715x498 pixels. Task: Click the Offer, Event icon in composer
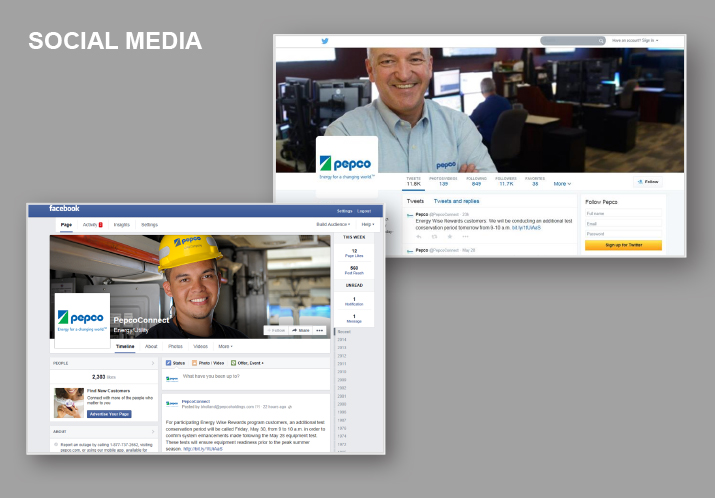[233, 363]
